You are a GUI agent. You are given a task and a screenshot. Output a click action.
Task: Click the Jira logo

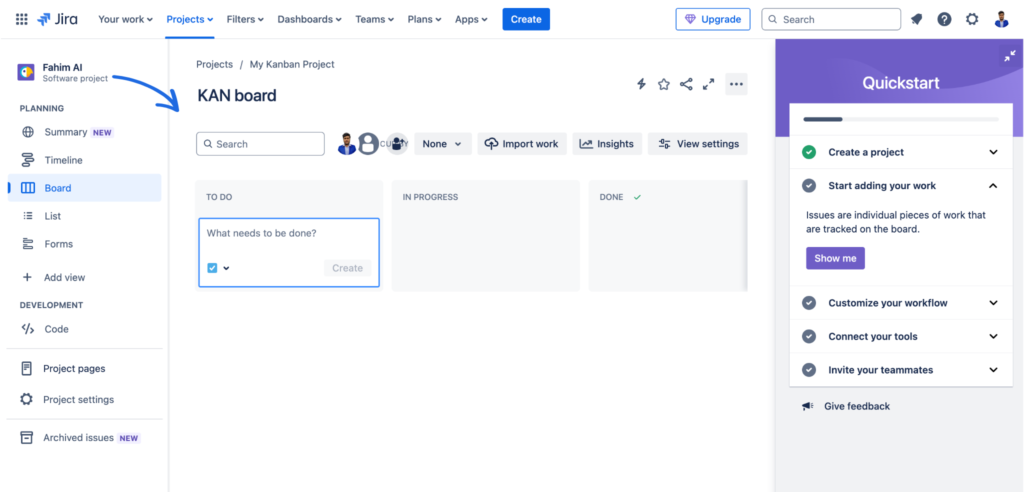click(57, 19)
